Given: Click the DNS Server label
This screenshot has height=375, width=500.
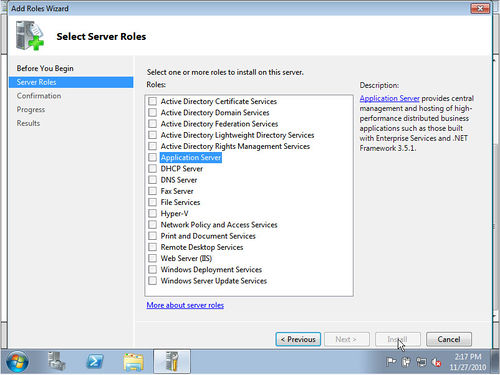Looking at the screenshot, I should [x=179, y=180].
